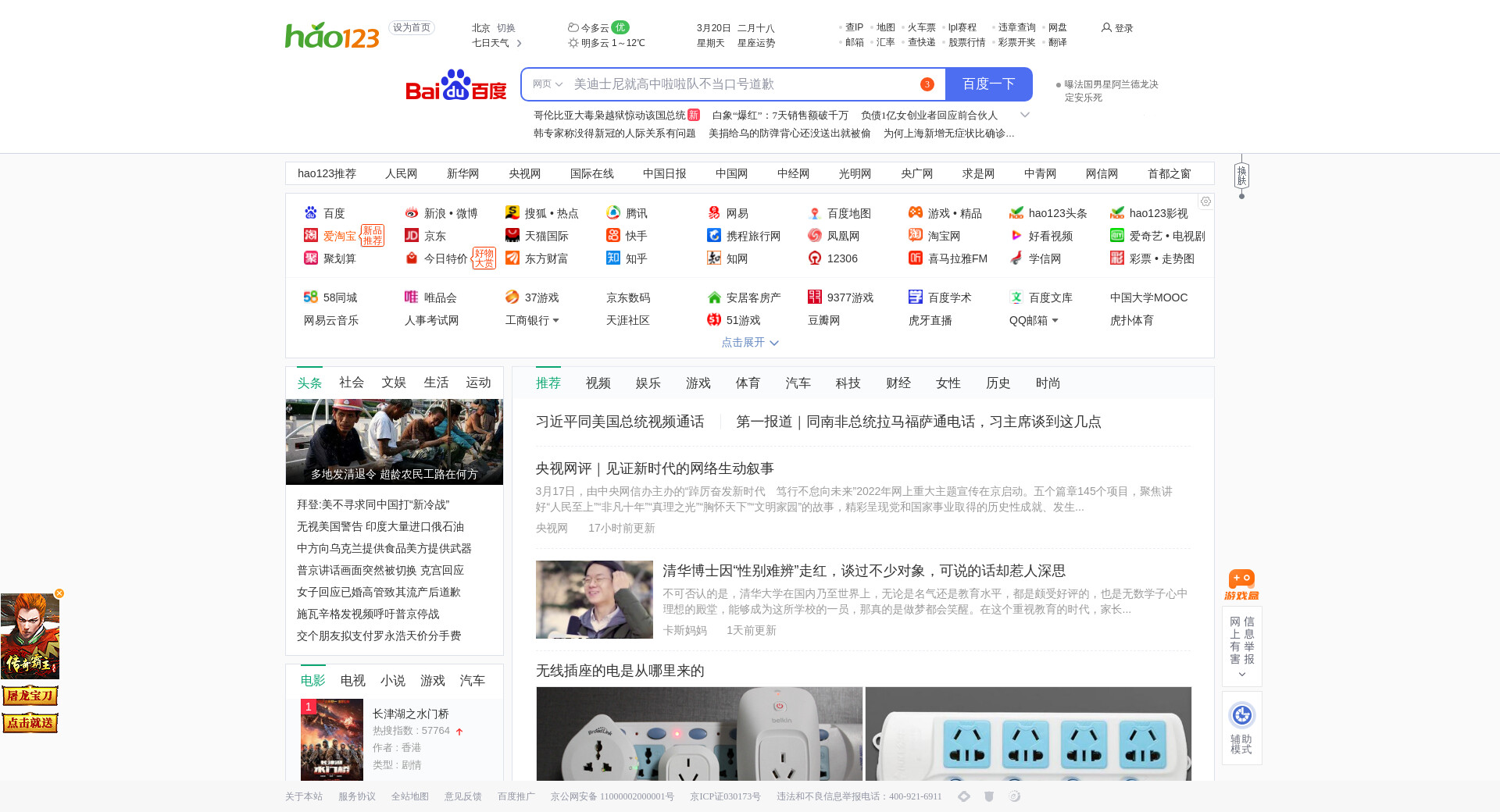Switch to the Sports news tab
The image size is (1500, 812).
pos(748,383)
